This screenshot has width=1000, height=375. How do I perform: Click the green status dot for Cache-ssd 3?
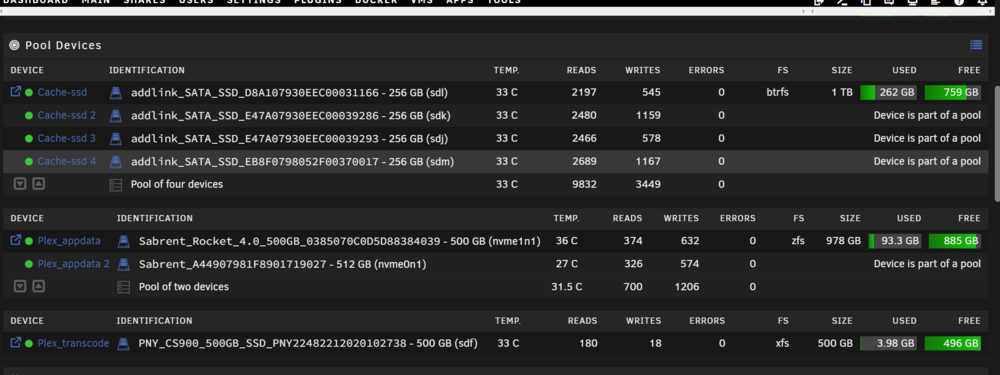29,138
